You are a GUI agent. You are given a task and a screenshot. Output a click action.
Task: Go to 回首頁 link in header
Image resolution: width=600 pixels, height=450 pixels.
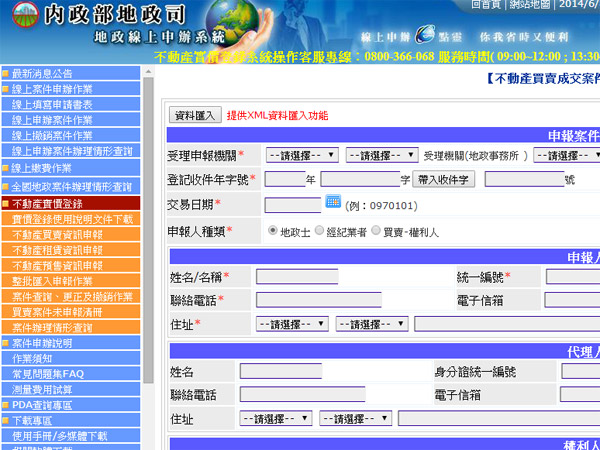485,5
